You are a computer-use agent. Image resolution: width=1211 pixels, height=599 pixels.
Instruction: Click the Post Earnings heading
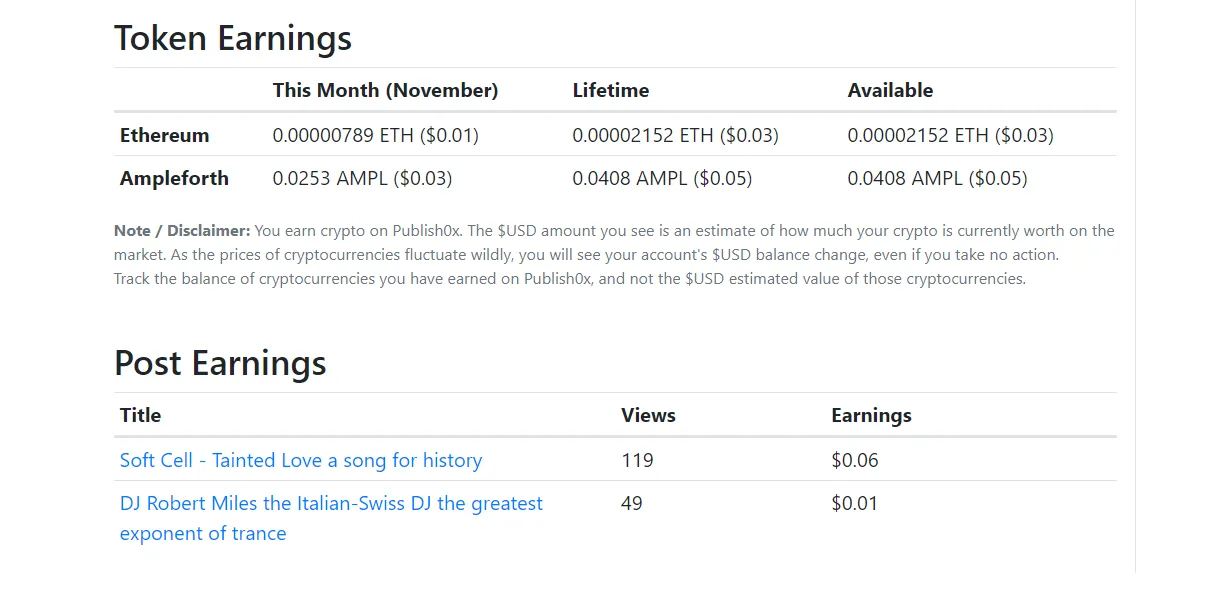coord(220,362)
